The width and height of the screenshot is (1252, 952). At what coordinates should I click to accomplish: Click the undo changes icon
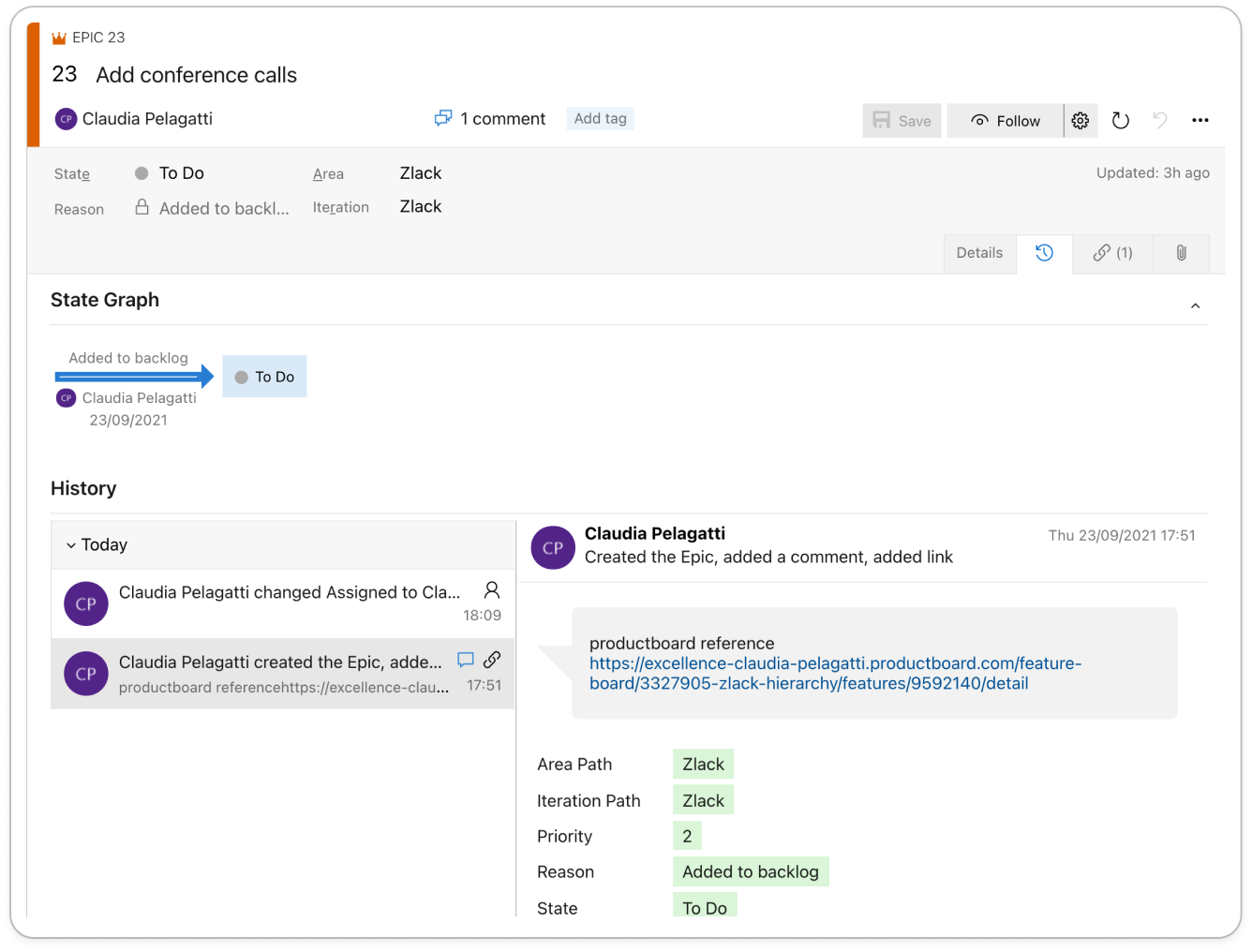tap(1160, 120)
